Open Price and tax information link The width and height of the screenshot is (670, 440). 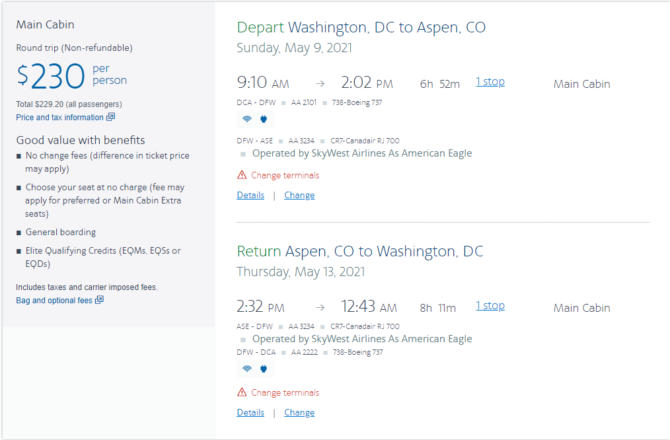[60, 117]
